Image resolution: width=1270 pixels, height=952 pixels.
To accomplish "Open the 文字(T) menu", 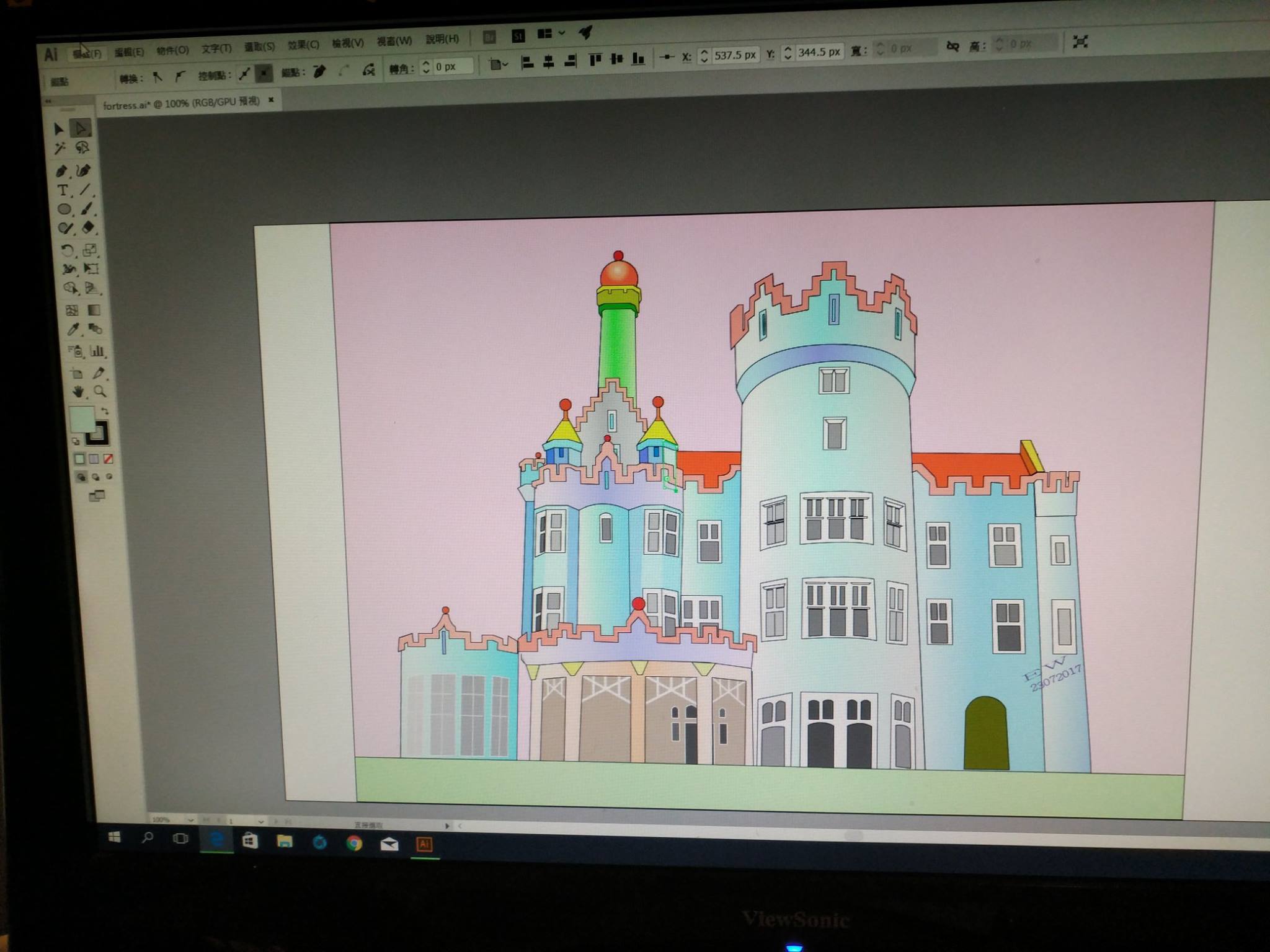I will [x=216, y=48].
